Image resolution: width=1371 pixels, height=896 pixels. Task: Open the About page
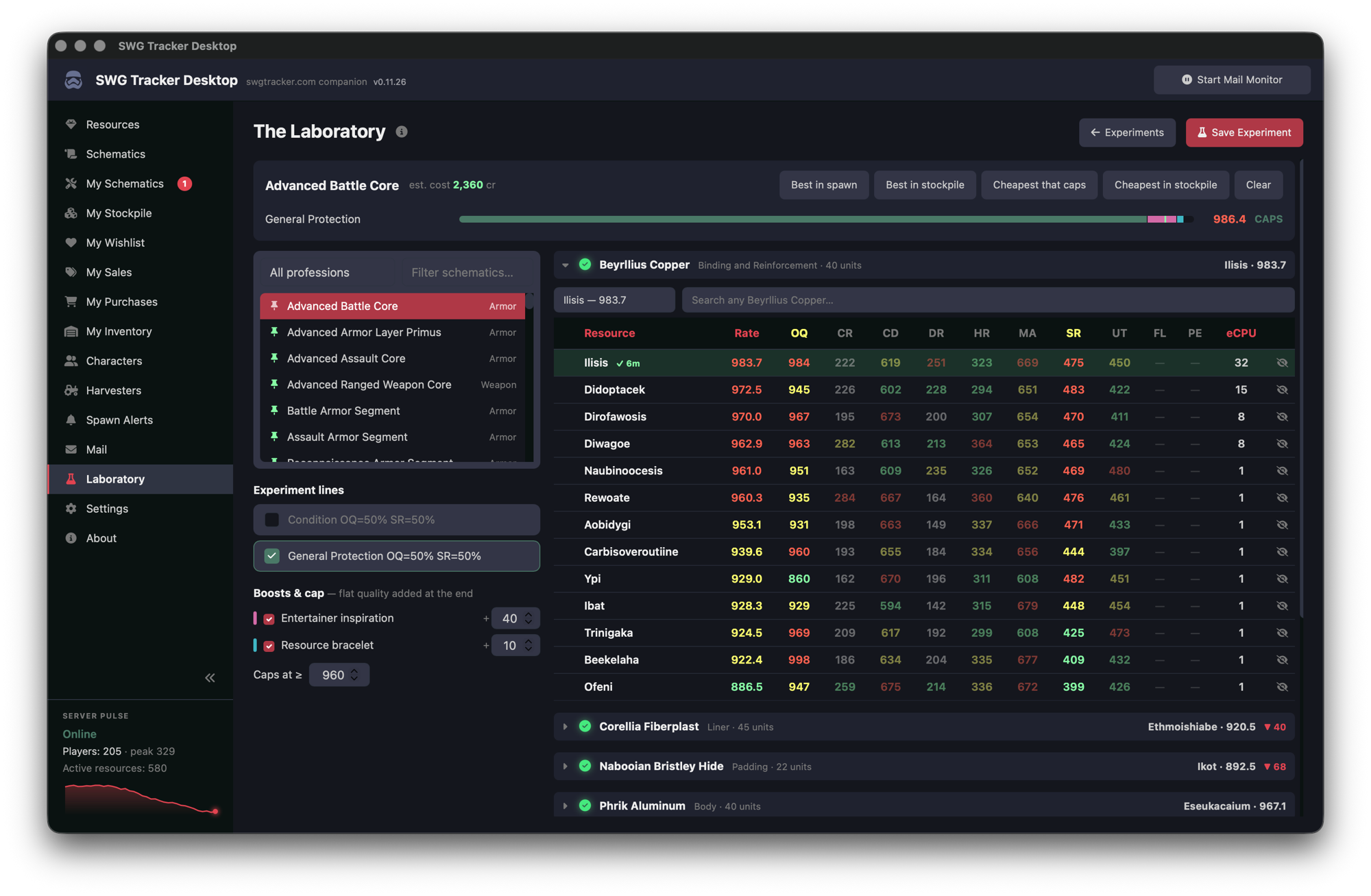pyautogui.click(x=141, y=538)
